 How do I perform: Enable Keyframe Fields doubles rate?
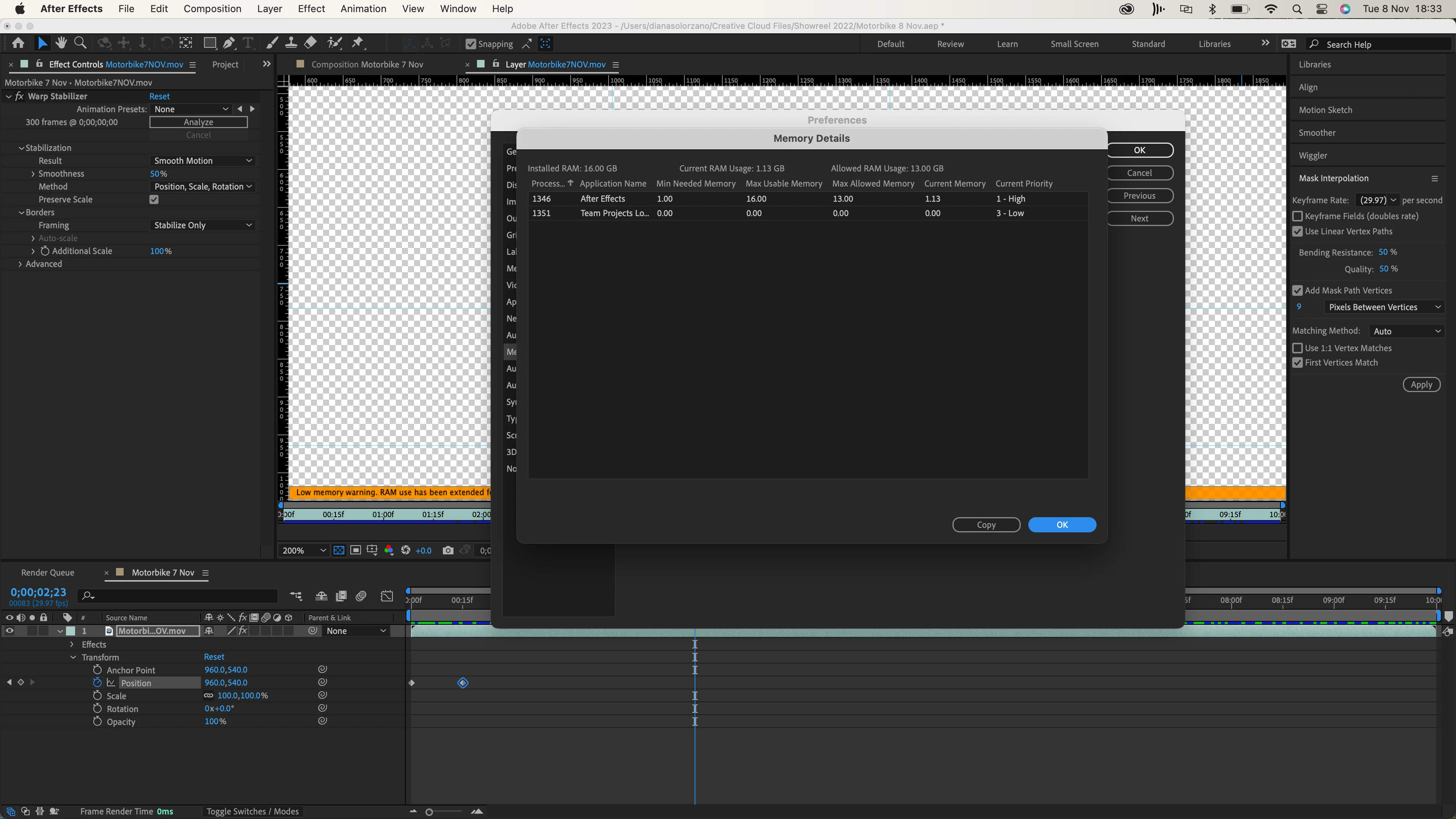pyautogui.click(x=1298, y=216)
